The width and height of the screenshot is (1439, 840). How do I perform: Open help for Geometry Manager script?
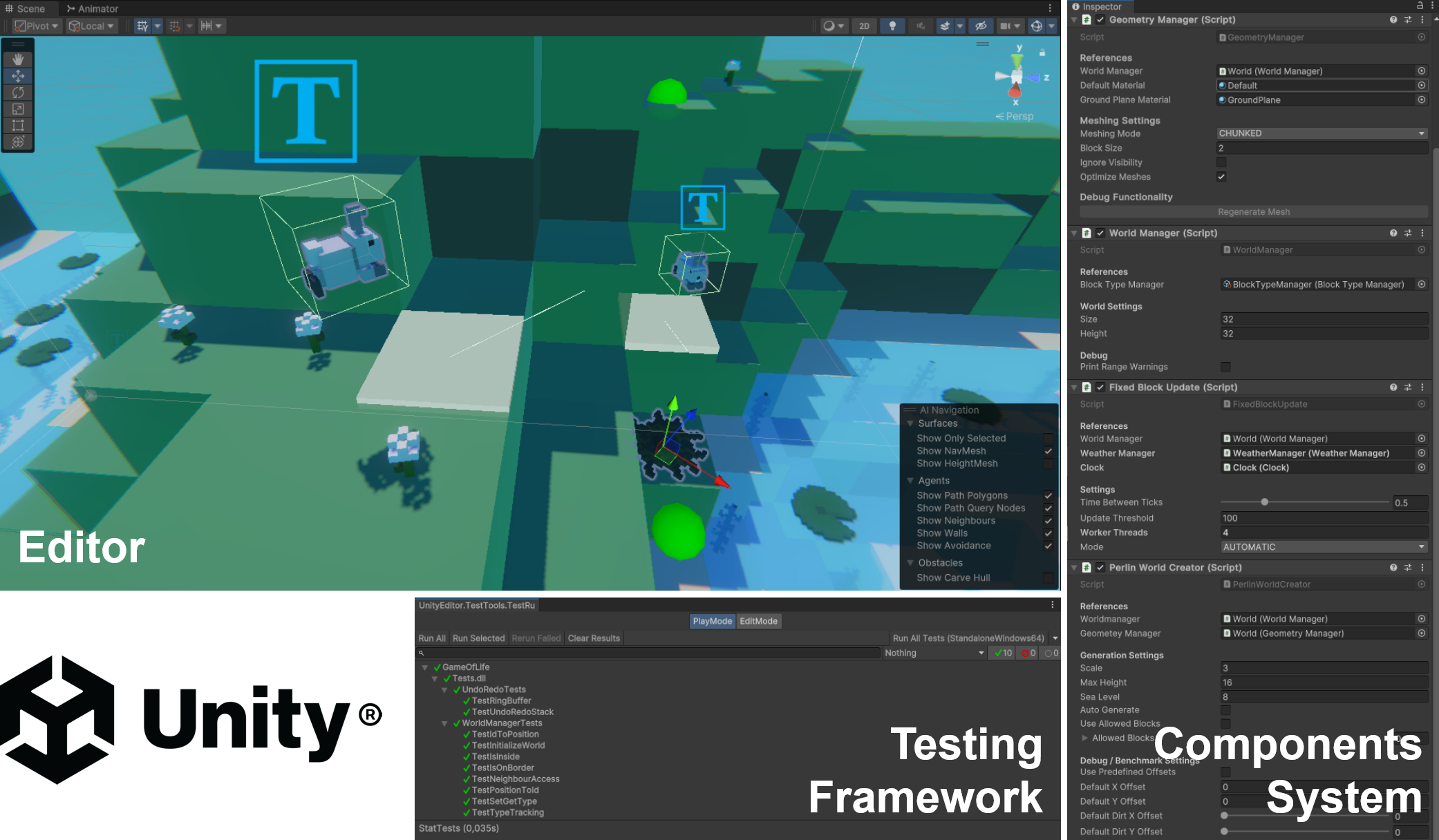(1393, 20)
